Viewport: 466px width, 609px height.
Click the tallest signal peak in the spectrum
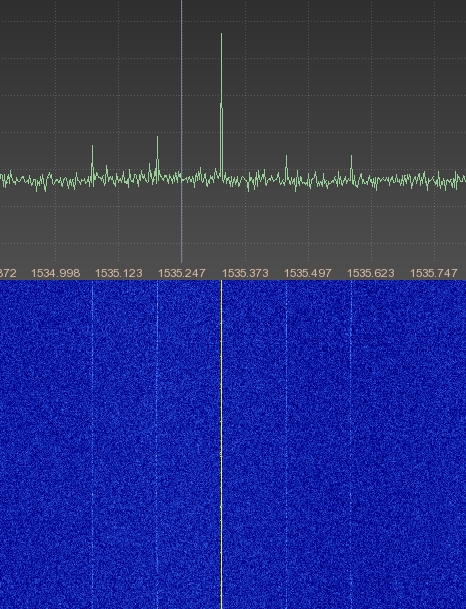221,105
